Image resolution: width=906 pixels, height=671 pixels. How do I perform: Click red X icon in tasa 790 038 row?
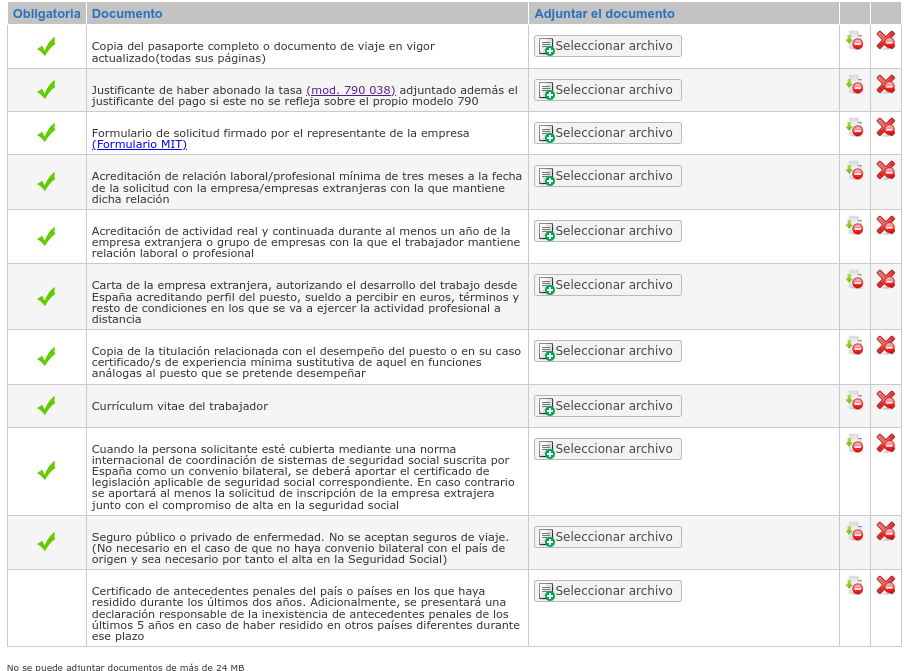tap(886, 84)
